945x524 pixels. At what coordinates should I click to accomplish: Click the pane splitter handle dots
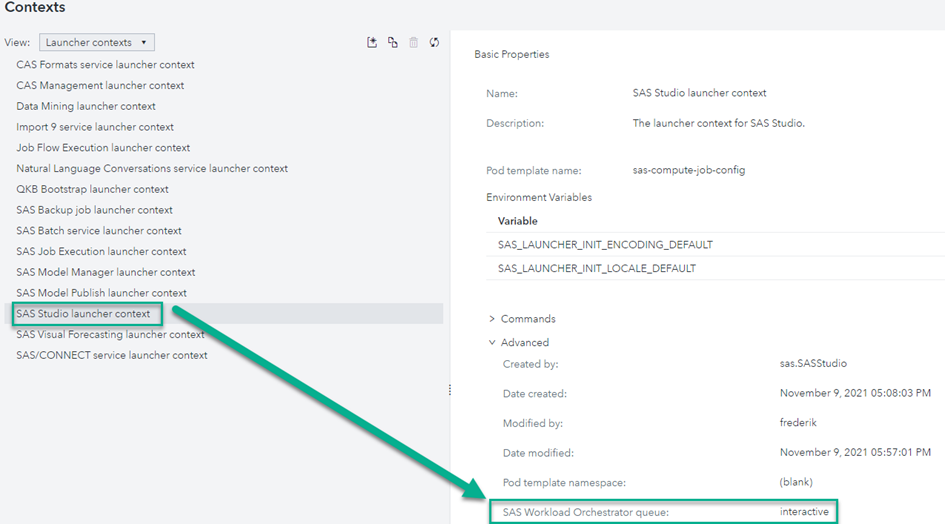[450, 390]
